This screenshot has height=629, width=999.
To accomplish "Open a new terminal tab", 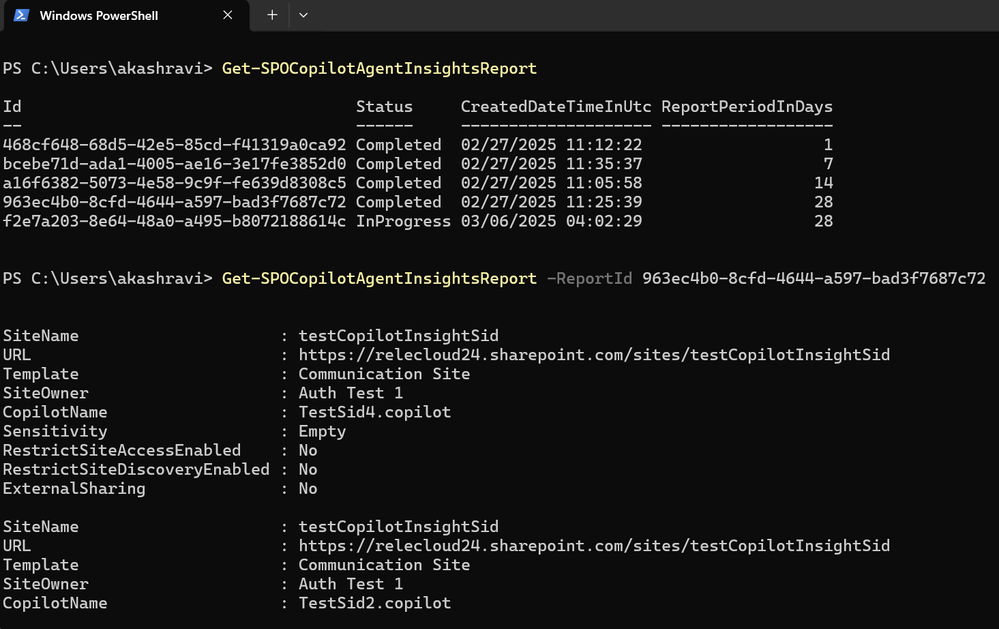I will 272,15.
